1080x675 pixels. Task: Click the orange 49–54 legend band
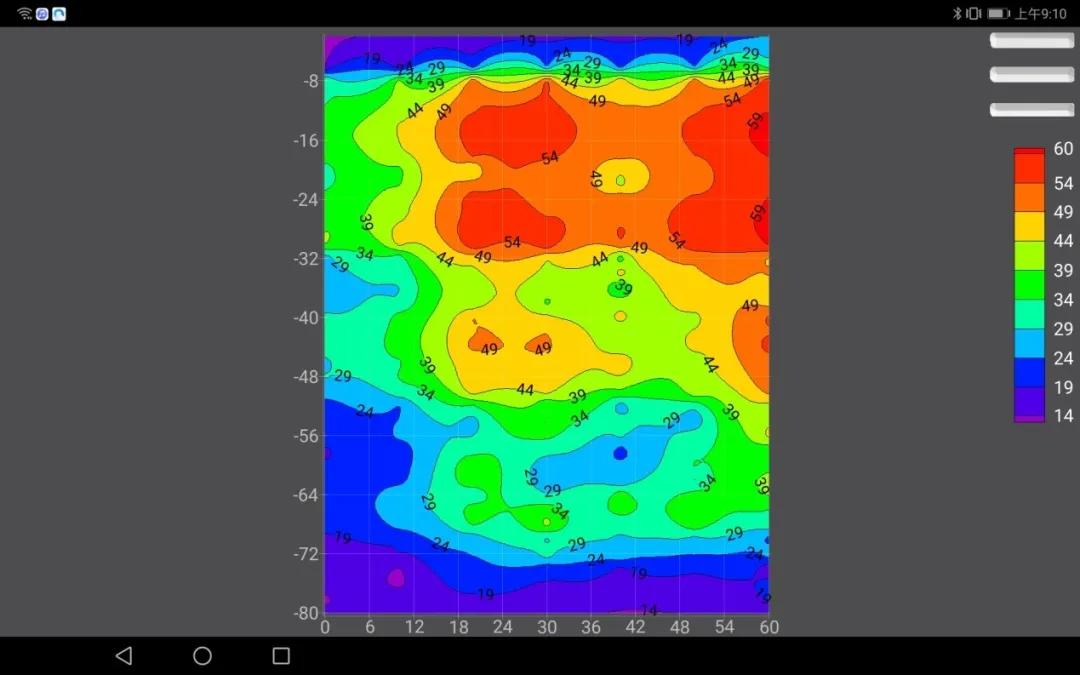[1029, 198]
